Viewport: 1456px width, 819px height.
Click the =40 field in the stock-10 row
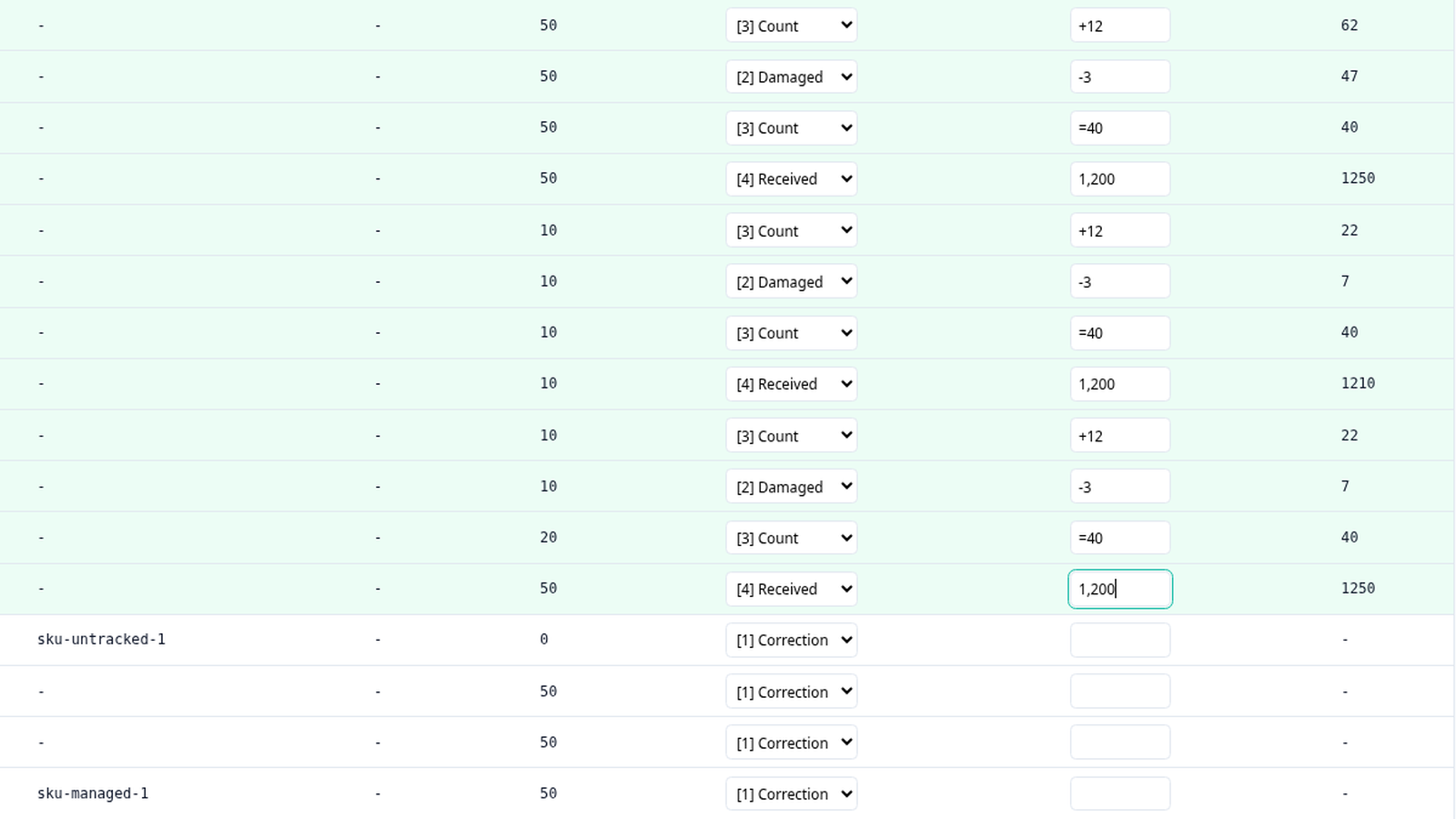[x=1119, y=333]
